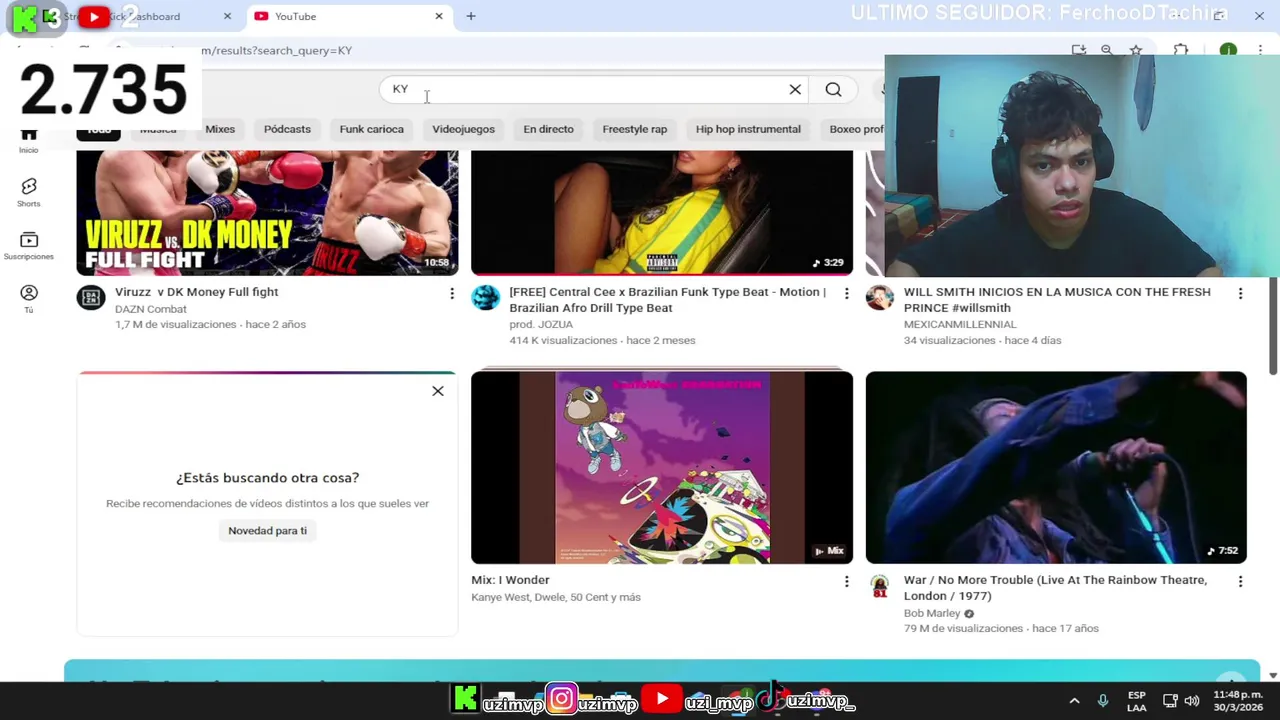The height and width of the screenshot is (720, 1280).
Task: Select the Freestyle rap filter chip
Action: click(634, 129)
